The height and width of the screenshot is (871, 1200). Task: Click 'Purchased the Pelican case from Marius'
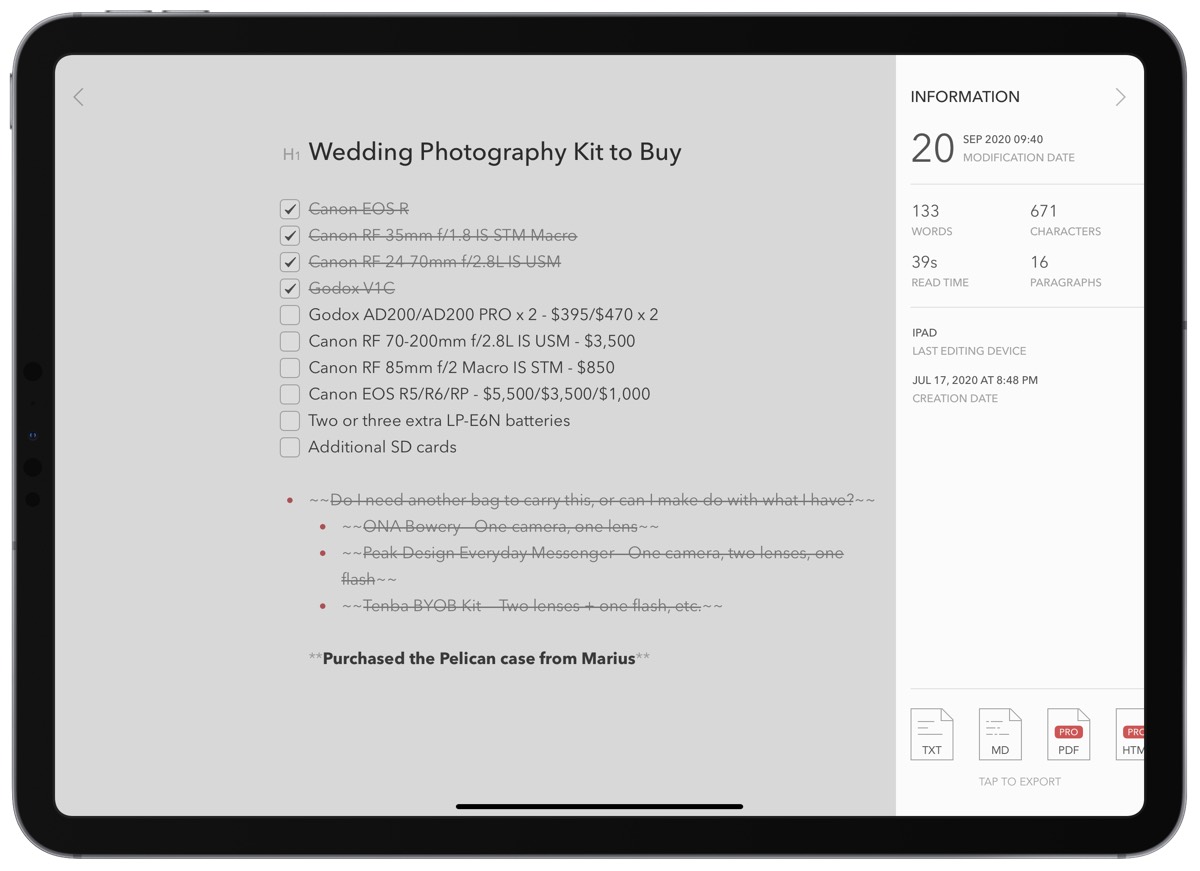click(x=479, y=659)
